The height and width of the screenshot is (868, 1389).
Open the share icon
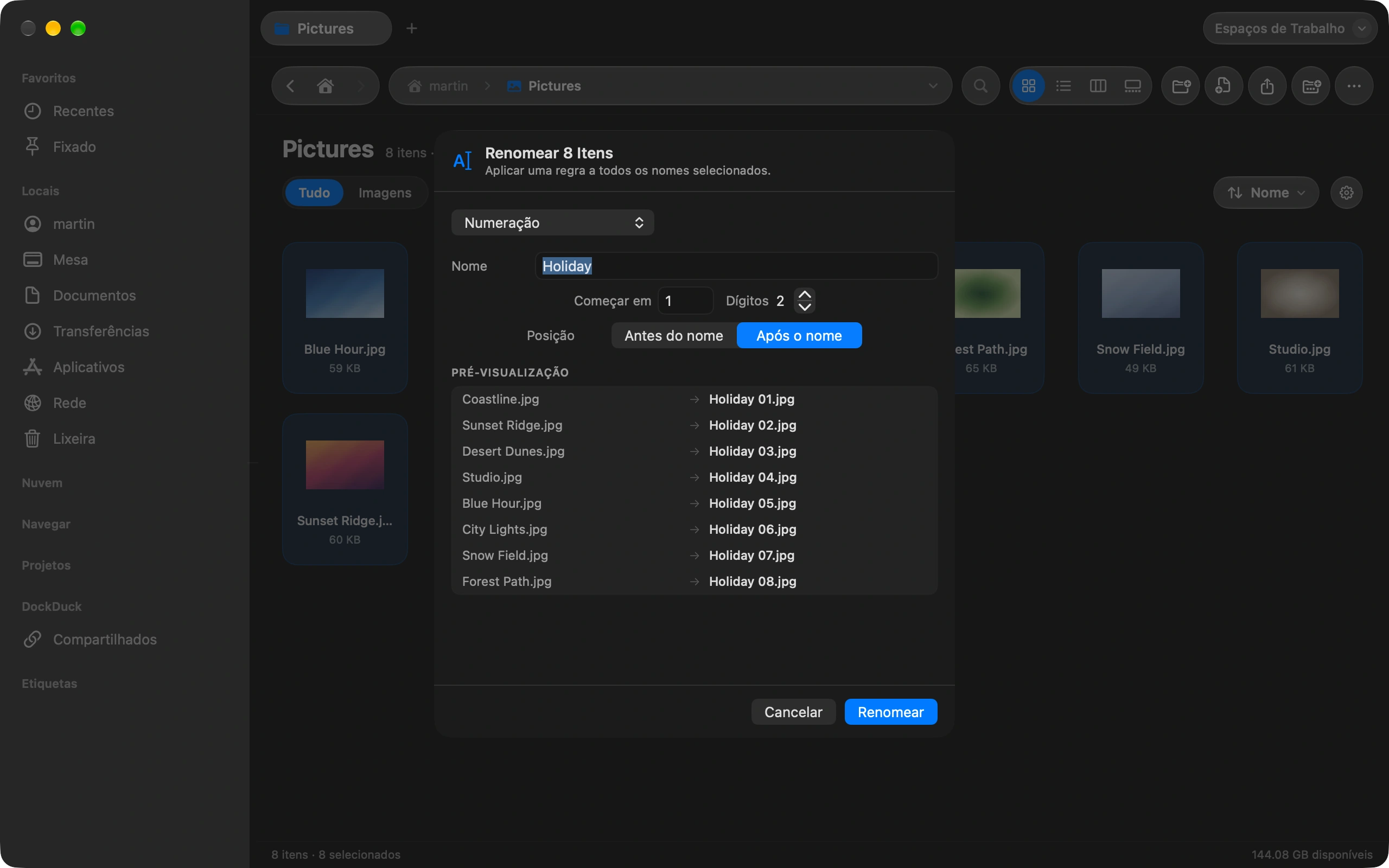(1267, 86)
